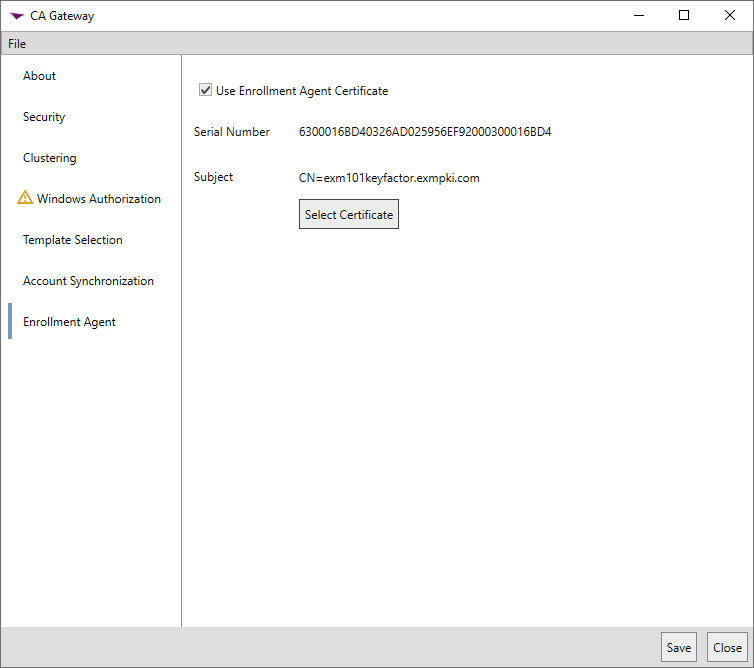The width and height of the screenshot is (754, 668).
Task: Show the Account Synchronization section
Action: pyautogui.click(x=89, y=281)
